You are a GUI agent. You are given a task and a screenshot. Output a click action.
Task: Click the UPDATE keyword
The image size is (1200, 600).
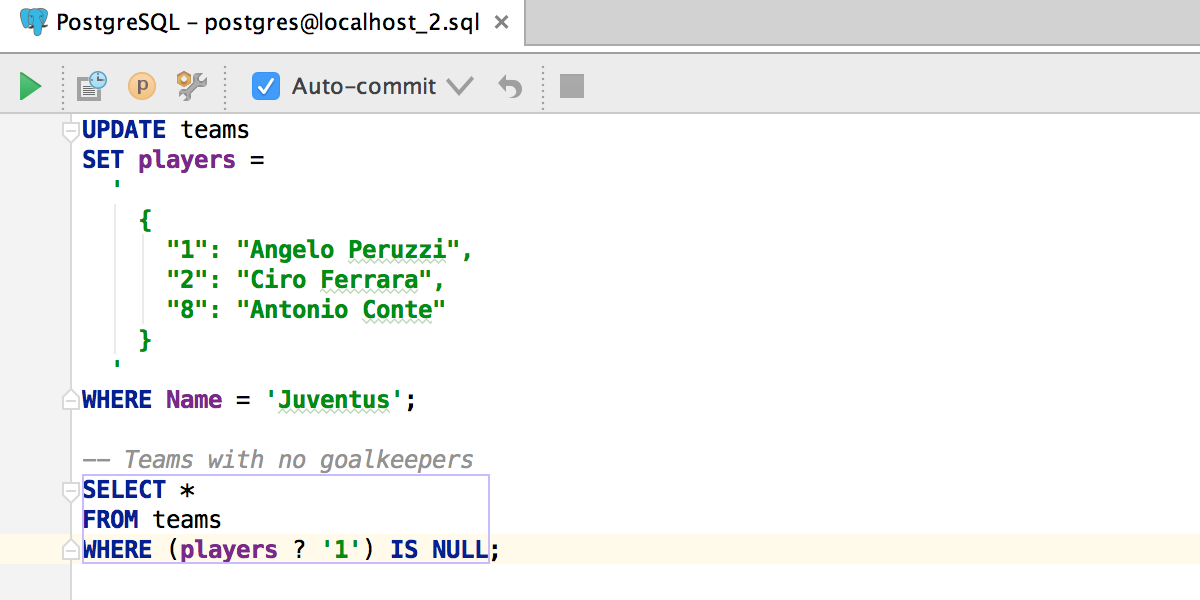(x=124, y=130)
